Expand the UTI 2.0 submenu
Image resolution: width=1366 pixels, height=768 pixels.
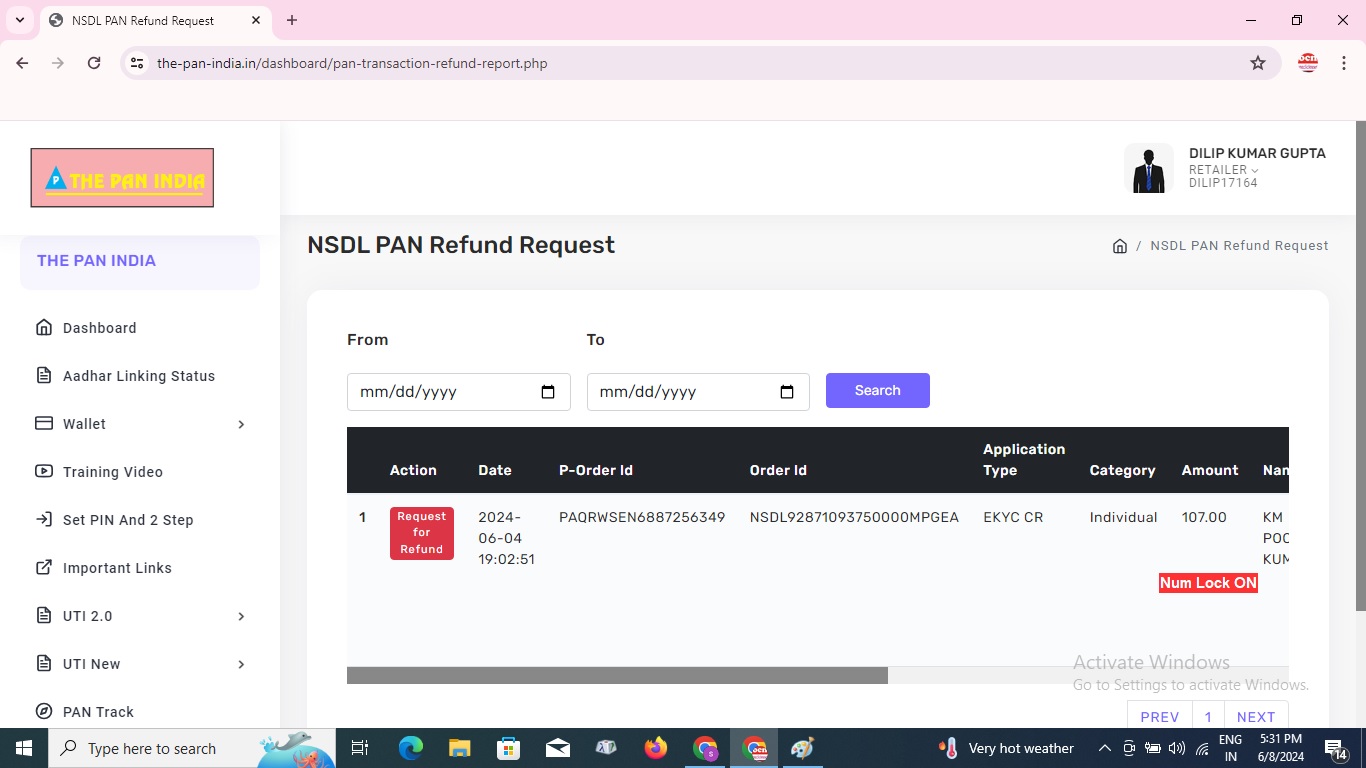click(241, 616)
